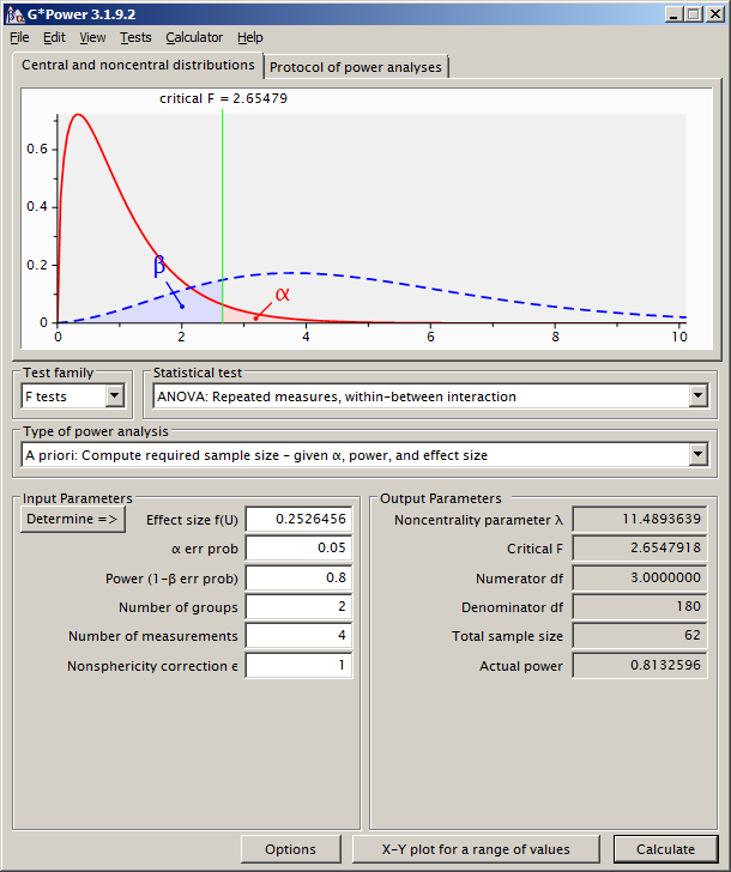Viewport: 731px width, 872px height.
Task: Click the Effect size f(U) input field
Action: 298,519
